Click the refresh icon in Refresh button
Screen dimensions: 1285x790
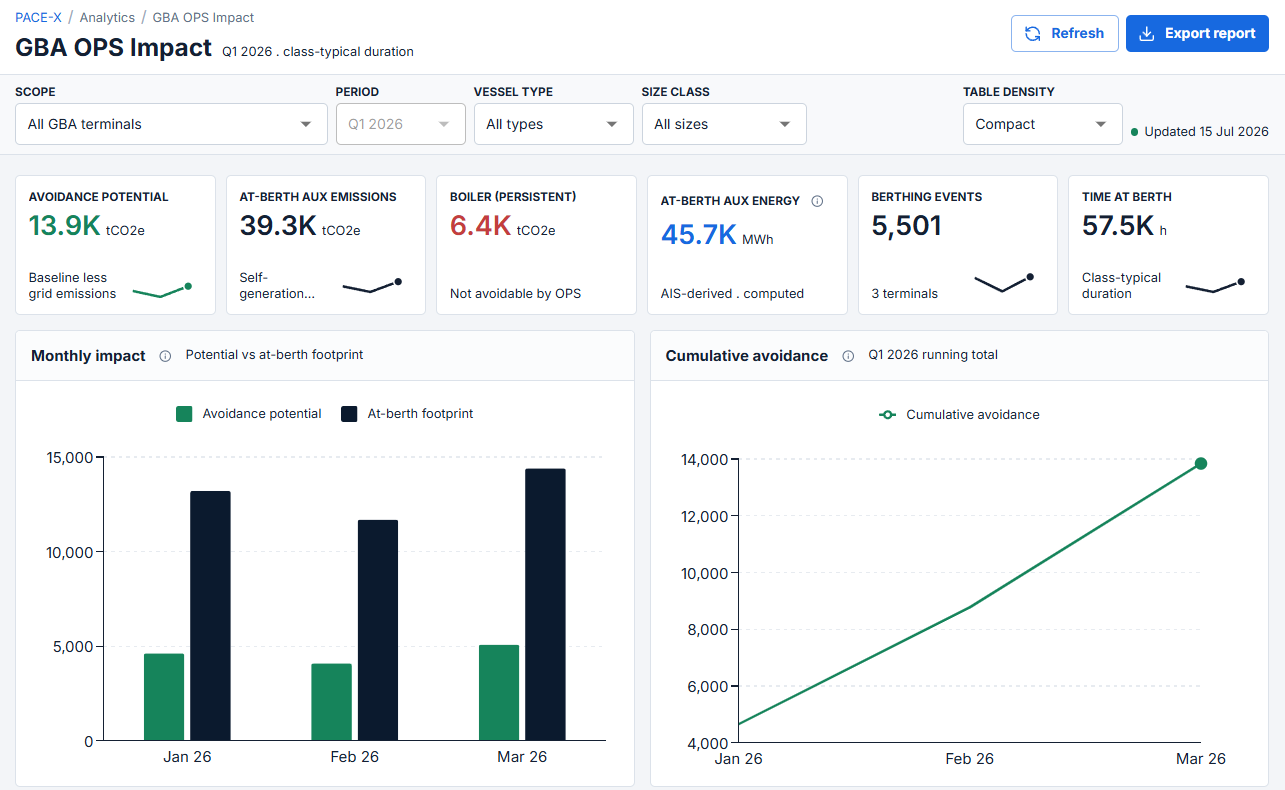click(x=1033, y=33)
